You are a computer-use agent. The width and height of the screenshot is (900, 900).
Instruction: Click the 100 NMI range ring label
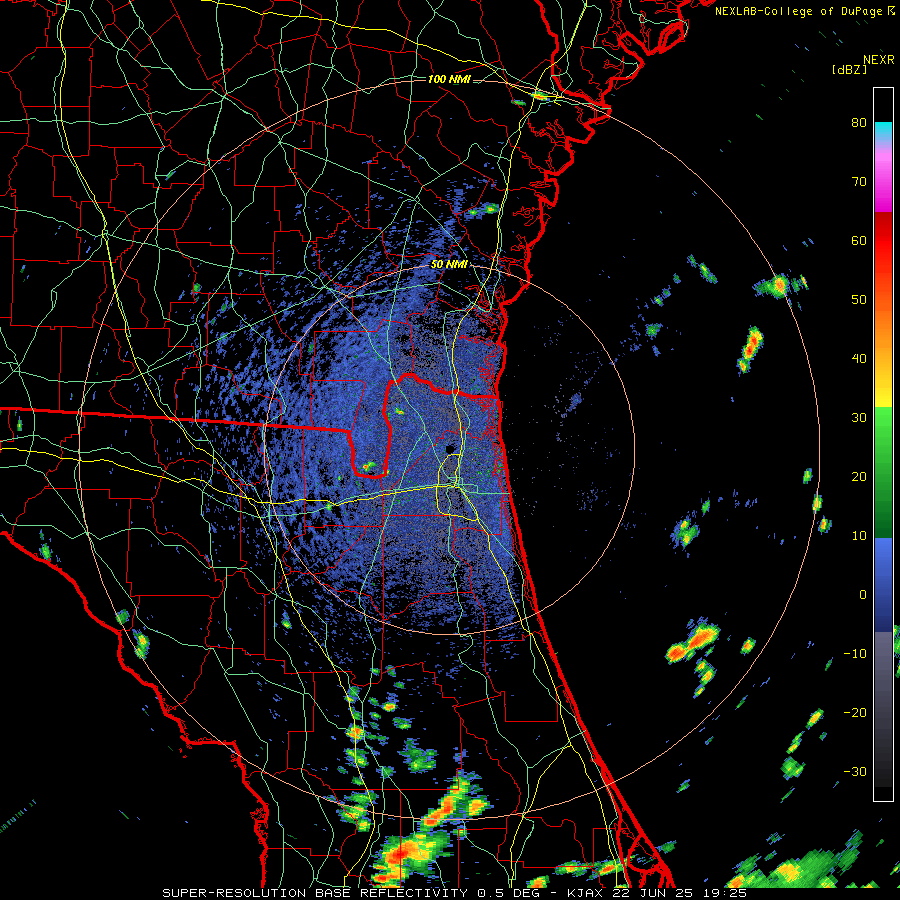449,79
